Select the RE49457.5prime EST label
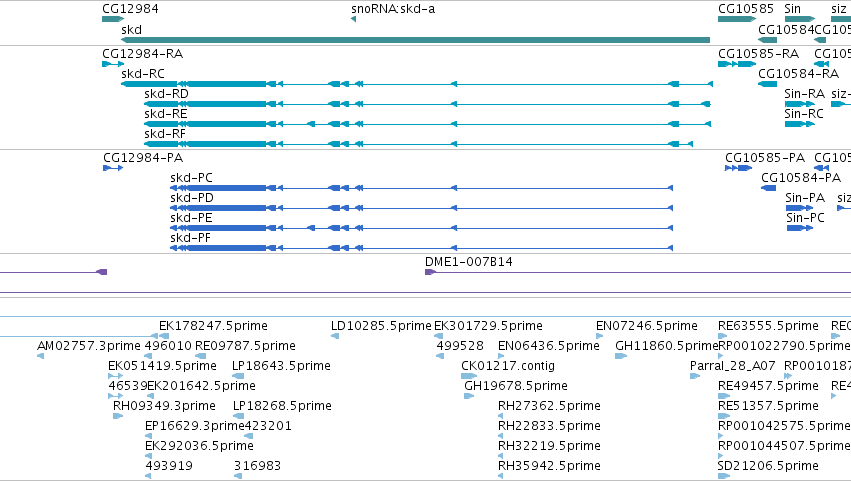 (x=768, y=387)
